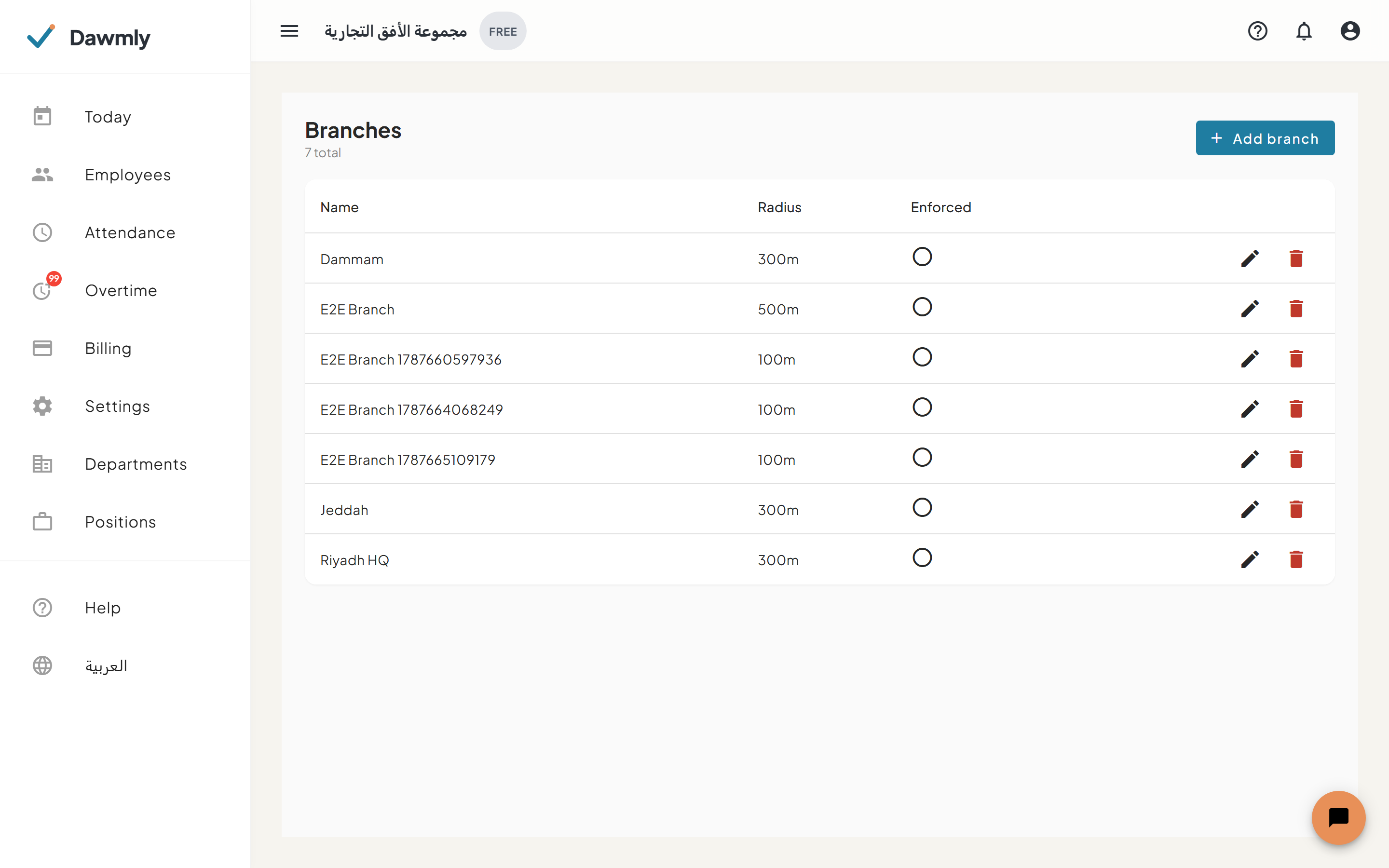Delete E2E Branch 1787665109179
The width and height of the screenshot is (1389, 868).
[x=1296, y=459]
